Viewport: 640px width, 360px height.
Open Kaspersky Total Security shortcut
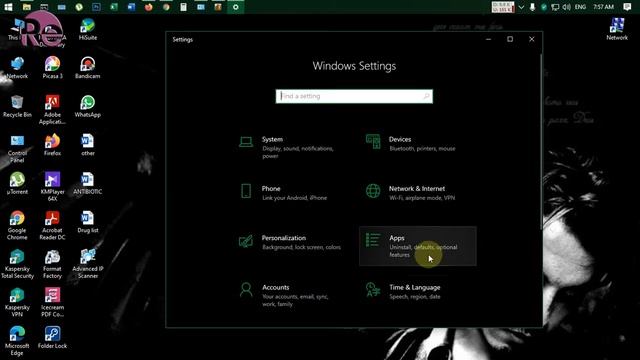(x=17, y=264)
